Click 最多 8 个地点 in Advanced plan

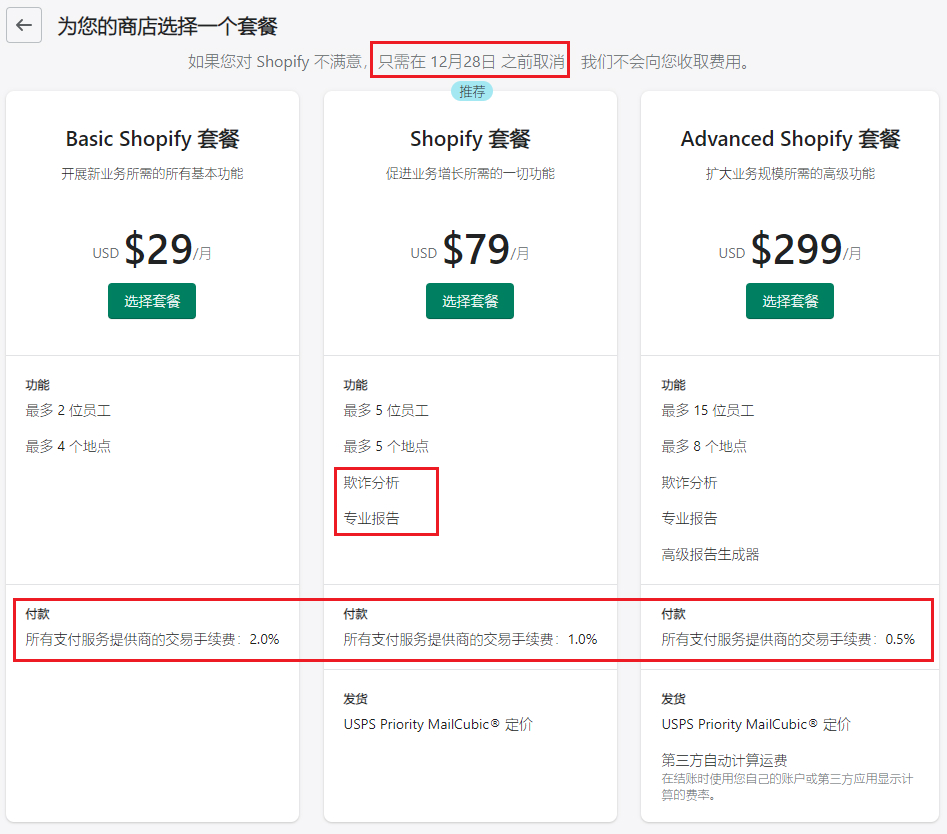[x=704, y=446]
